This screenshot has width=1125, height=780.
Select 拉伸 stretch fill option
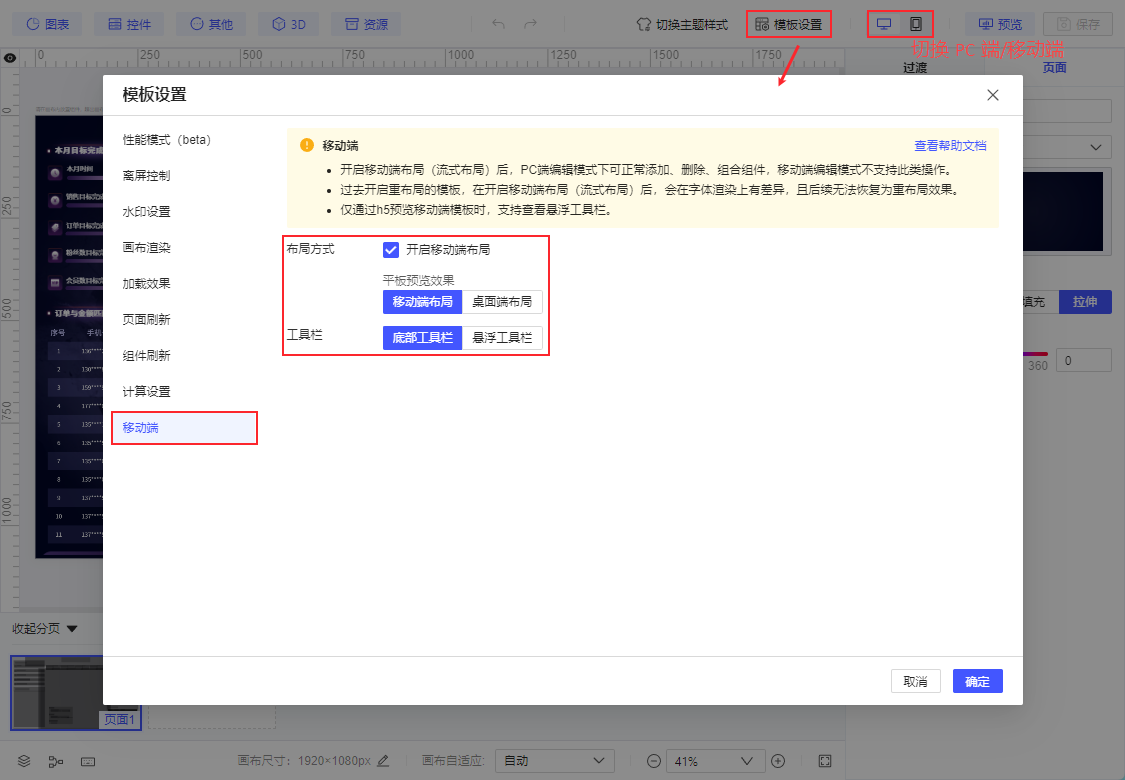coord(1085,302)
